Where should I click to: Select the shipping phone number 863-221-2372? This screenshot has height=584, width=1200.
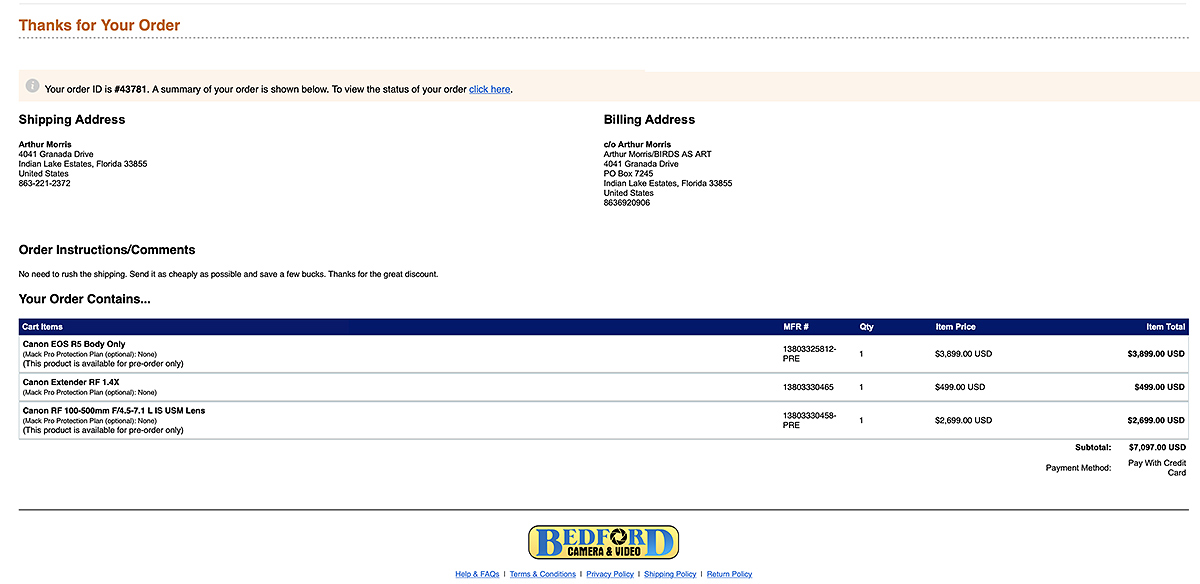(45, 183)
